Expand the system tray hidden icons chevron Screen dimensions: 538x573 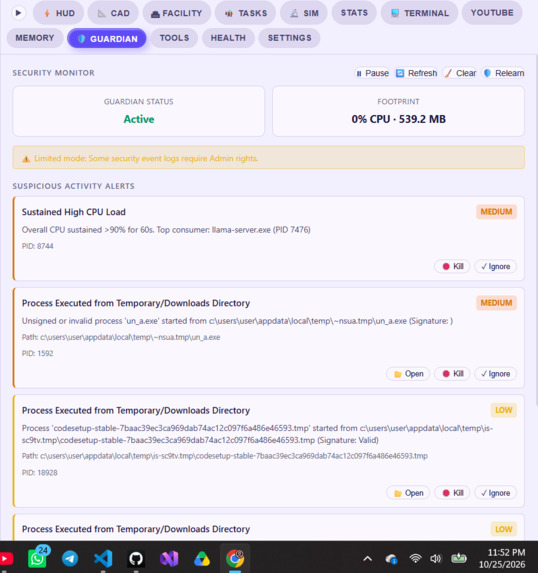368,559
